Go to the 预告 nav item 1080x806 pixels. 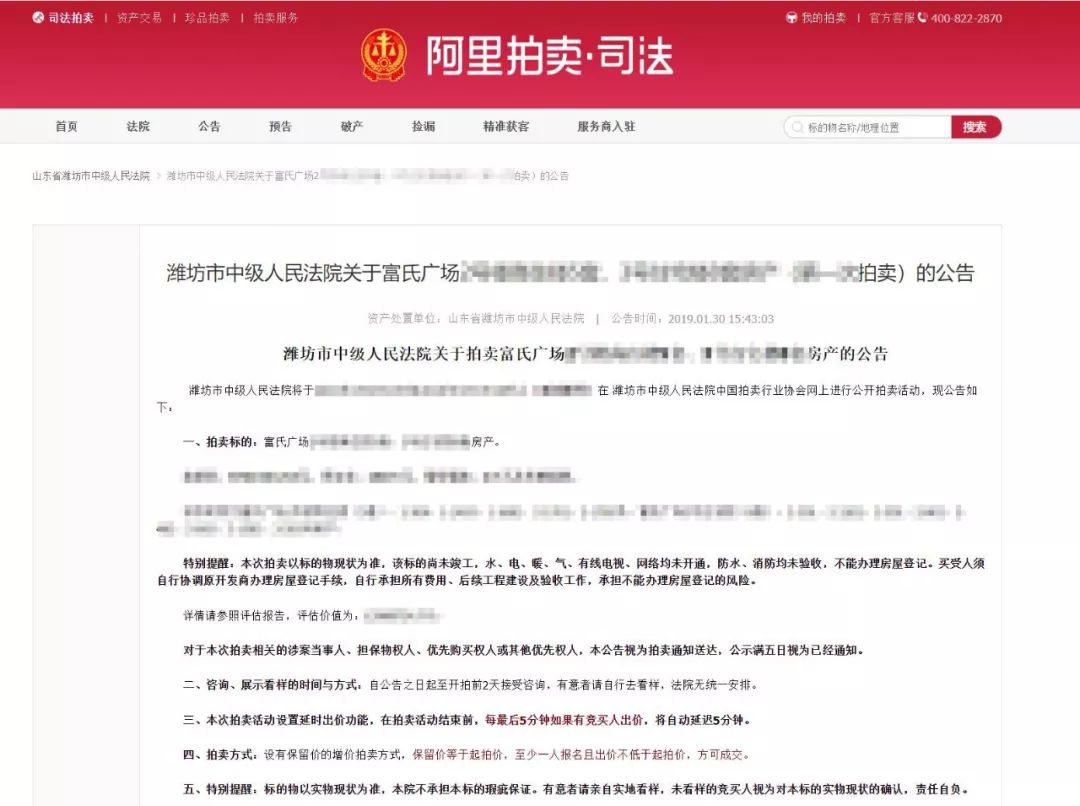pyautogui.click(x=280, y=127)
